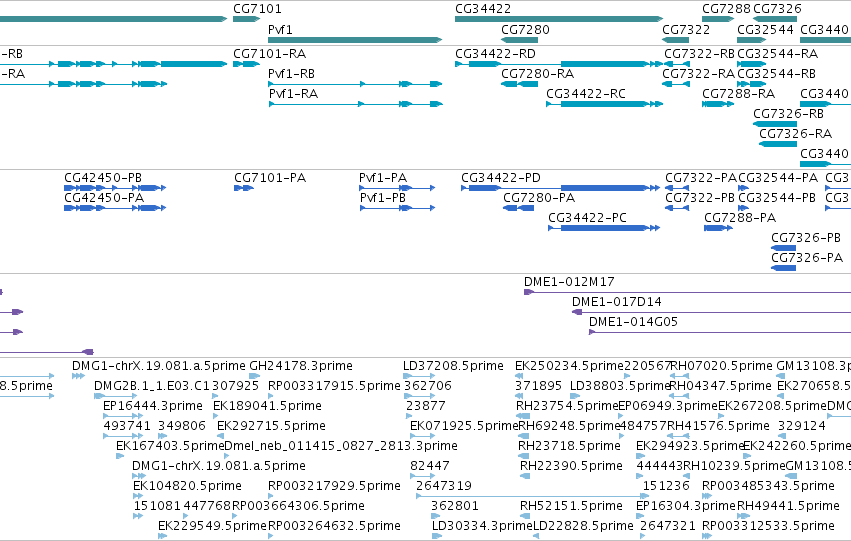Click the CG34422-PD protein label
This screenshot has height=541, width=851.
(501, 178)
